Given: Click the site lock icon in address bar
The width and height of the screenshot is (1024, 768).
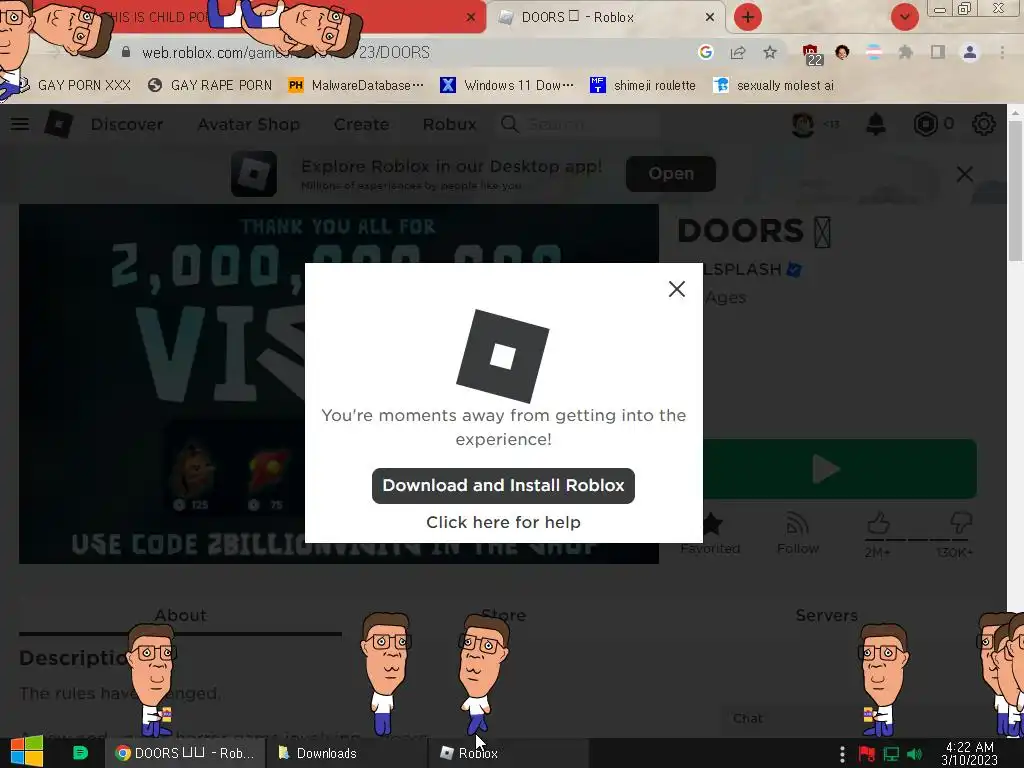Looking at the screenshot, I should coord(126,52).
